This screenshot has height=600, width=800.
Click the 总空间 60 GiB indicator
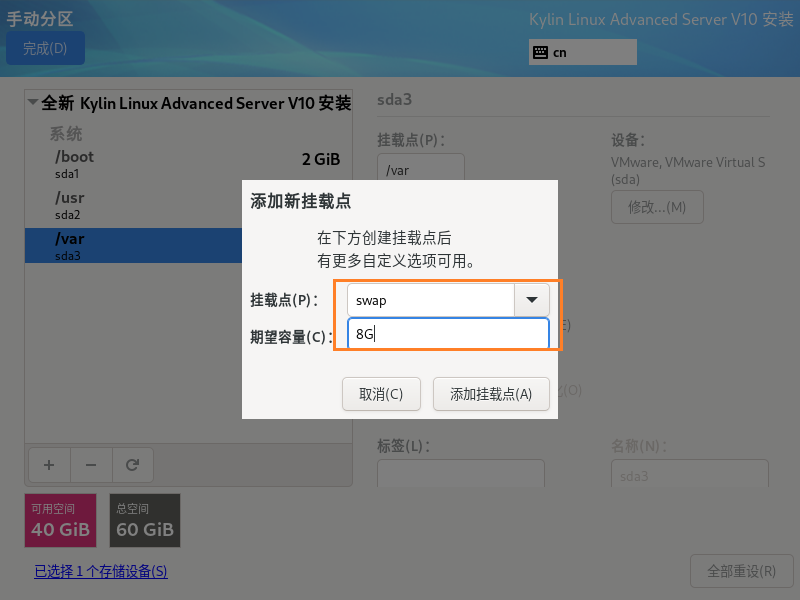(145, 520)
